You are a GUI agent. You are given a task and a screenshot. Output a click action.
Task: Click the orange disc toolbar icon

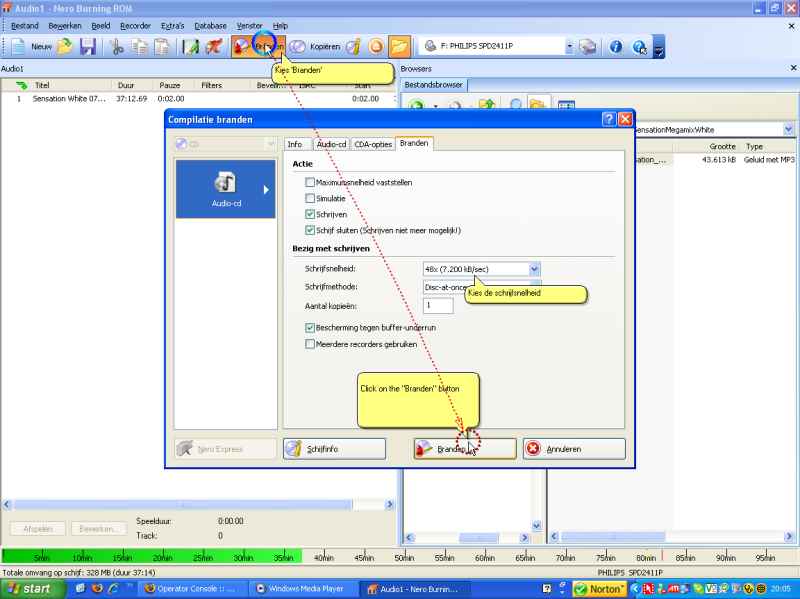(376, 46)
